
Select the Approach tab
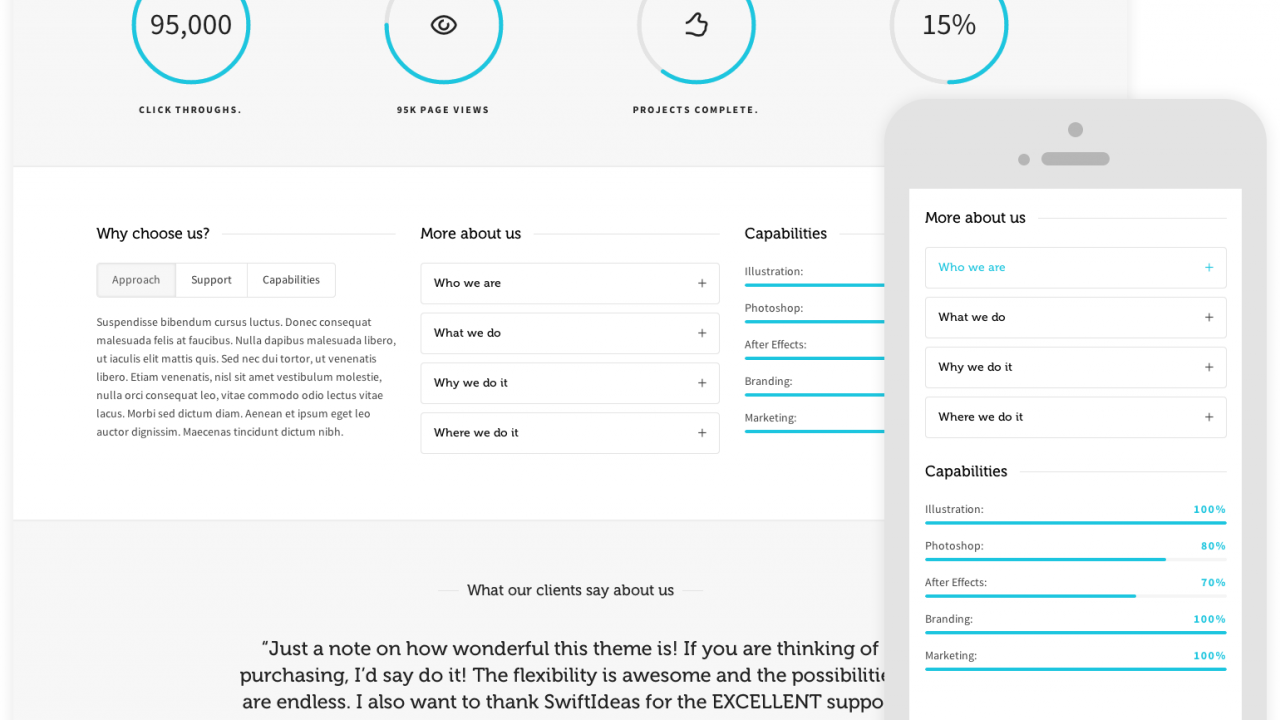pos(136,280)
